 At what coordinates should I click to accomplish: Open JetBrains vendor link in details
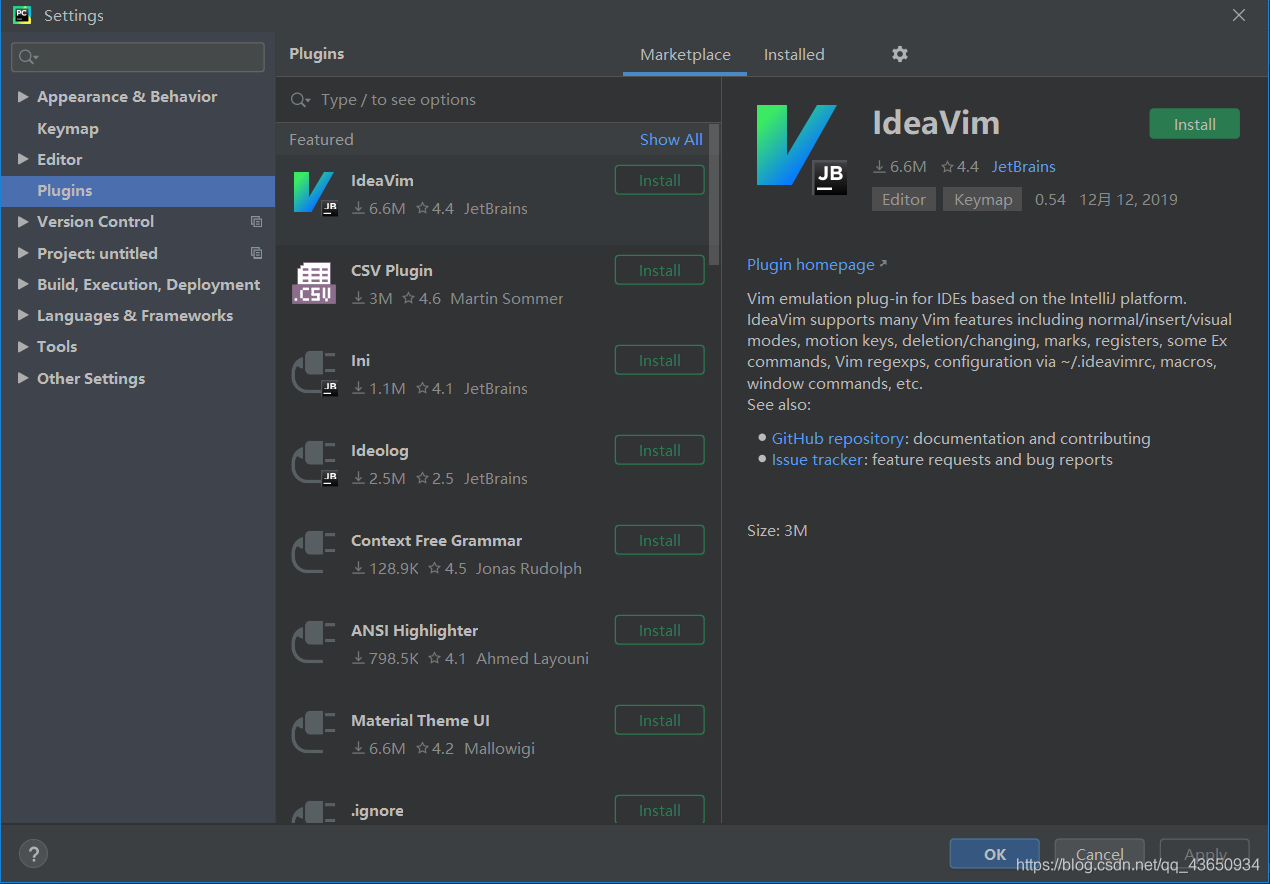[1023, 166]
